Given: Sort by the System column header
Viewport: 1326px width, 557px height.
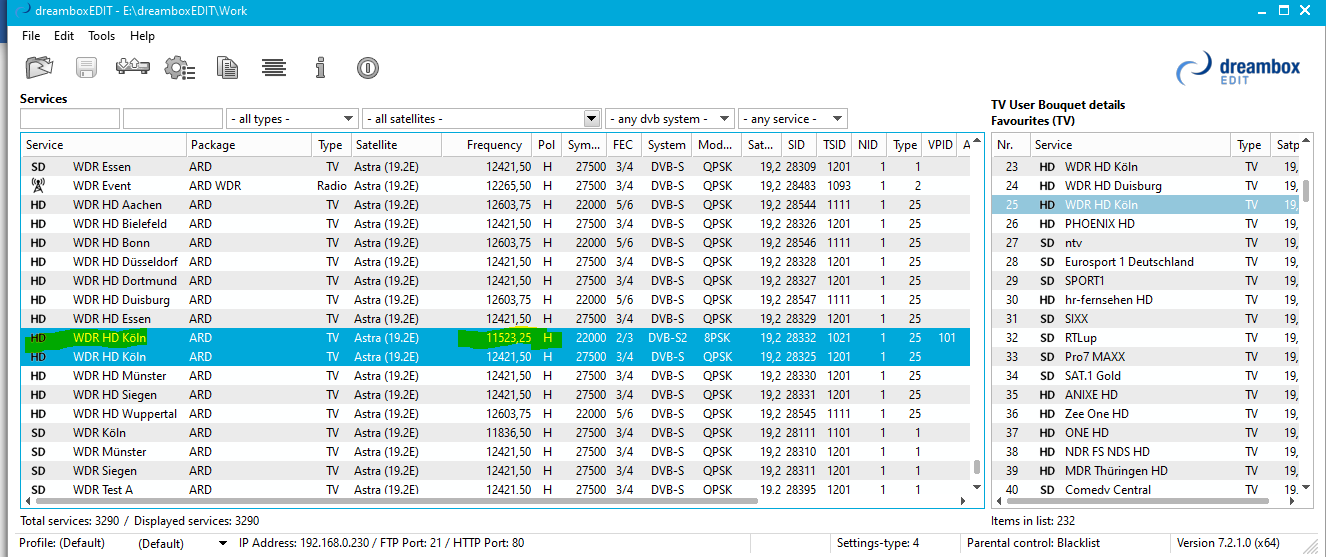Looking at the screenshot, I should [667, 145].
